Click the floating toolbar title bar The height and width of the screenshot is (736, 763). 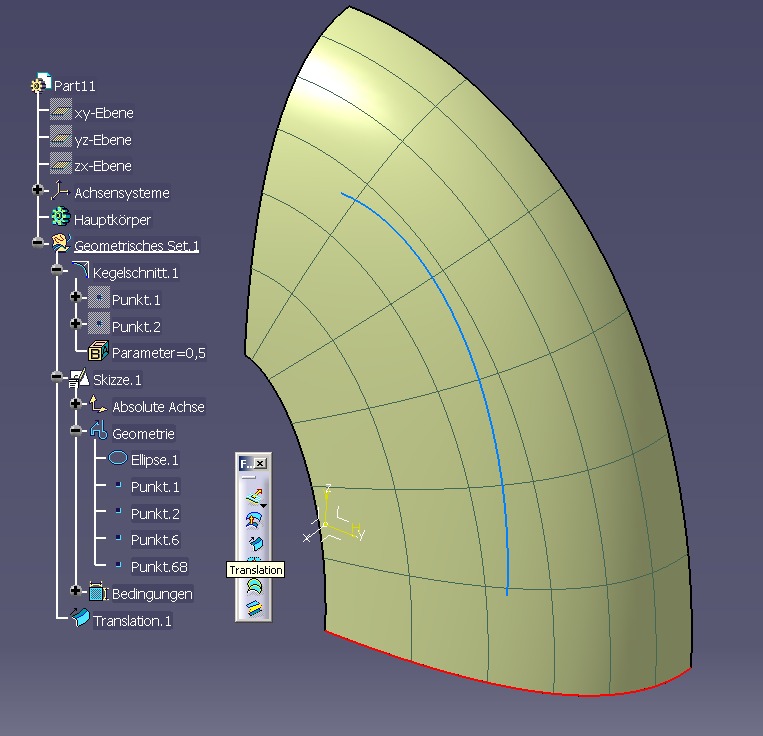pos(246,464)
